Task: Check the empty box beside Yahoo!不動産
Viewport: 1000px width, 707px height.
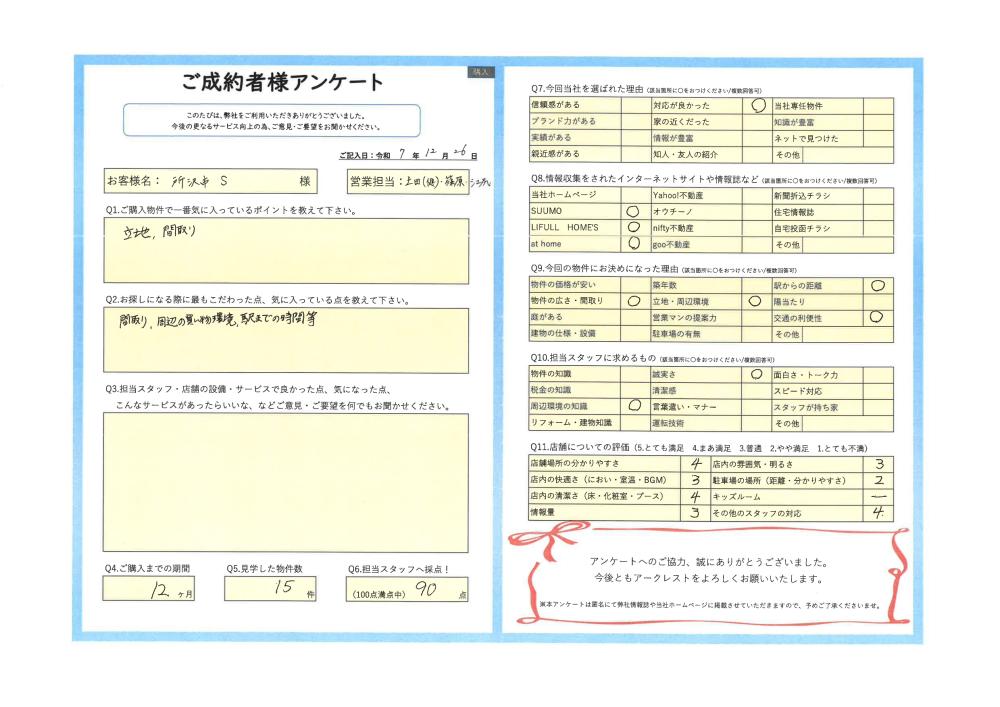Action: pyautogui.click(x=757, y=195)
